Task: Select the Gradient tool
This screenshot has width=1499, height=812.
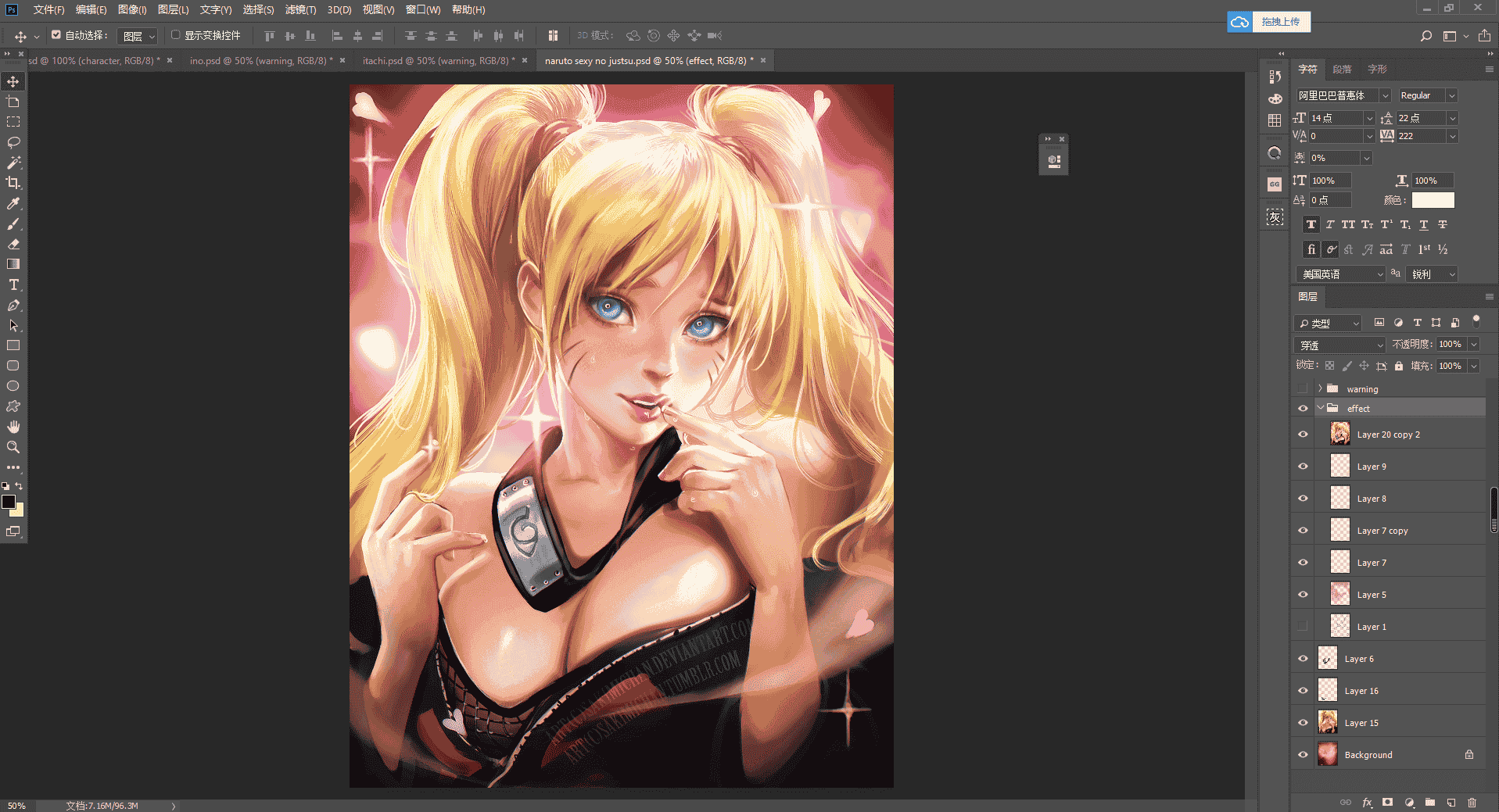Action: (x=13, y=264)
